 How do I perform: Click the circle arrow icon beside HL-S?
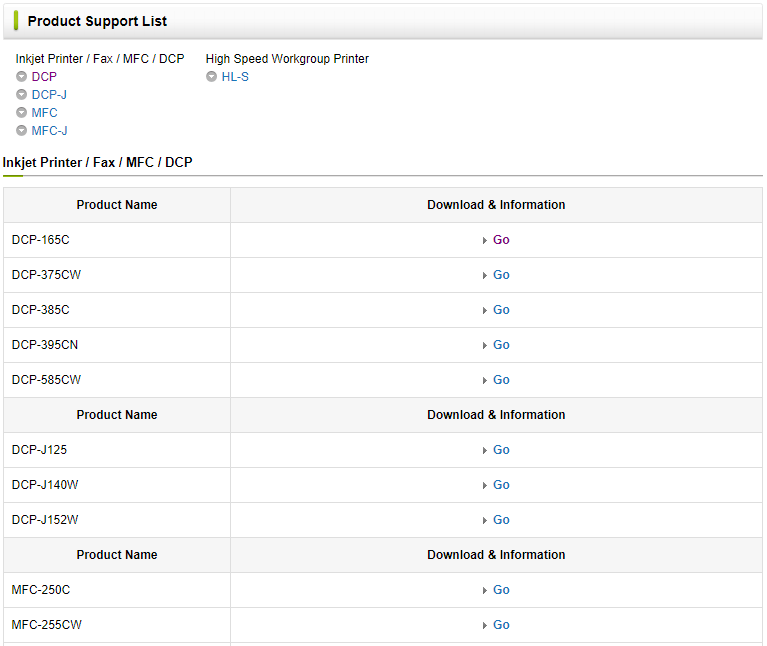pyautogui.click(x=211, y=77)
